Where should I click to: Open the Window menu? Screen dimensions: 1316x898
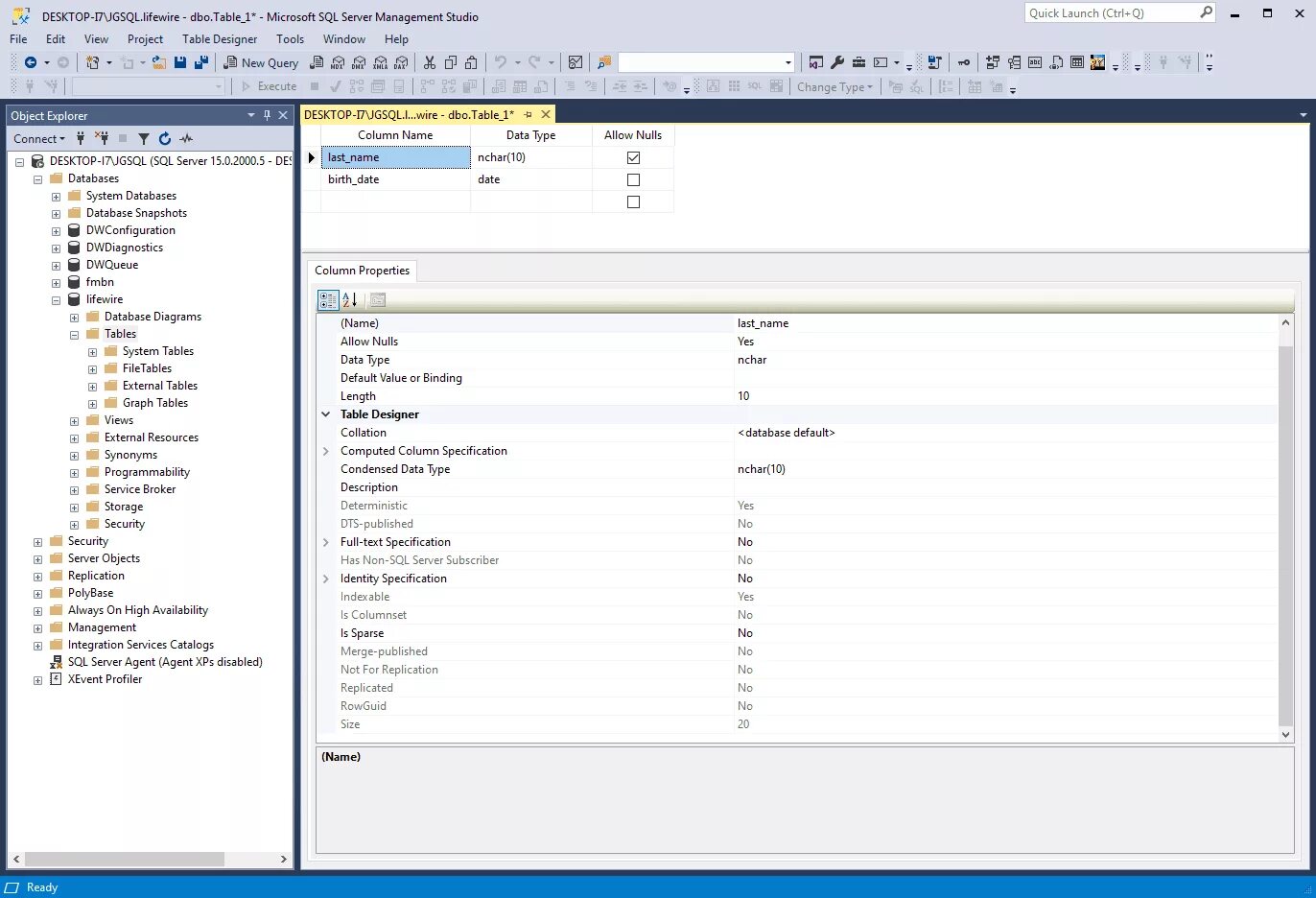coord(343,39)
